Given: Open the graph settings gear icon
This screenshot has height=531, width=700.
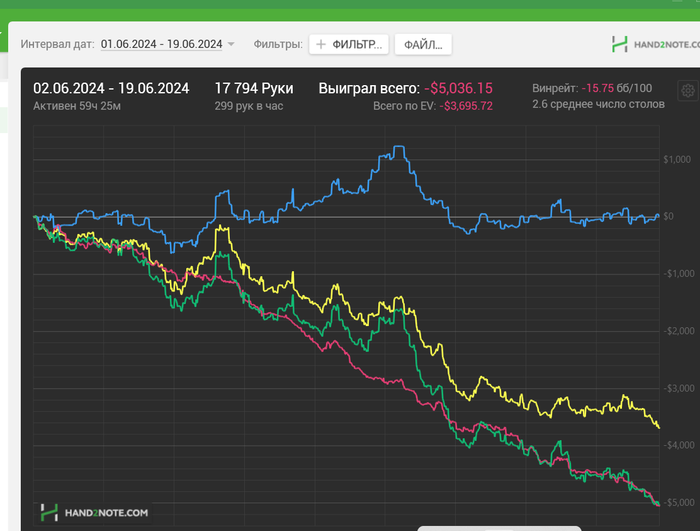Looking at the screenshot, I should tap(688, 91).
